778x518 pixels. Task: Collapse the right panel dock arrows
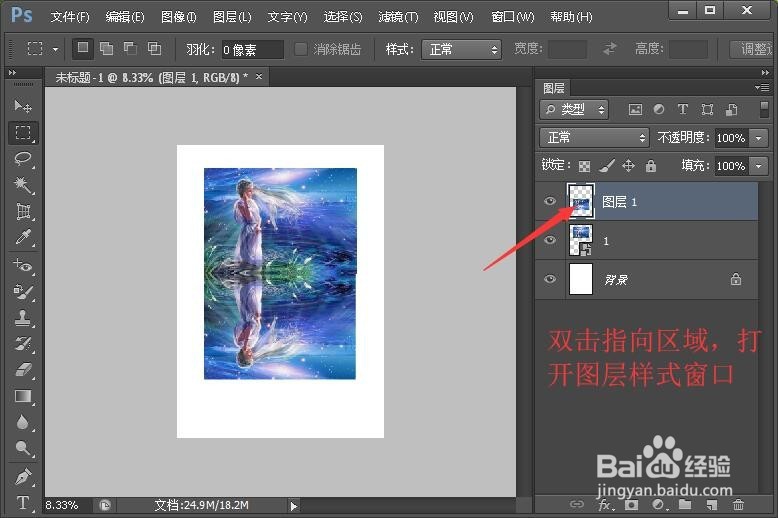pyautogui.click(x=765, y=72)
